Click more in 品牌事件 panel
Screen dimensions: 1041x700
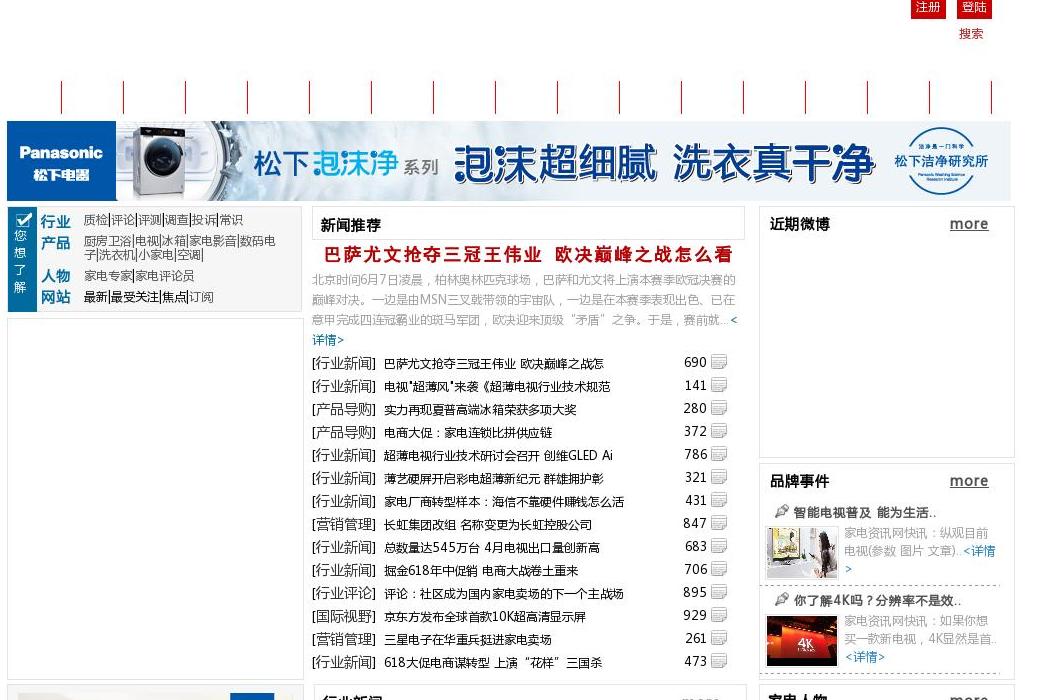coord(969,481)
